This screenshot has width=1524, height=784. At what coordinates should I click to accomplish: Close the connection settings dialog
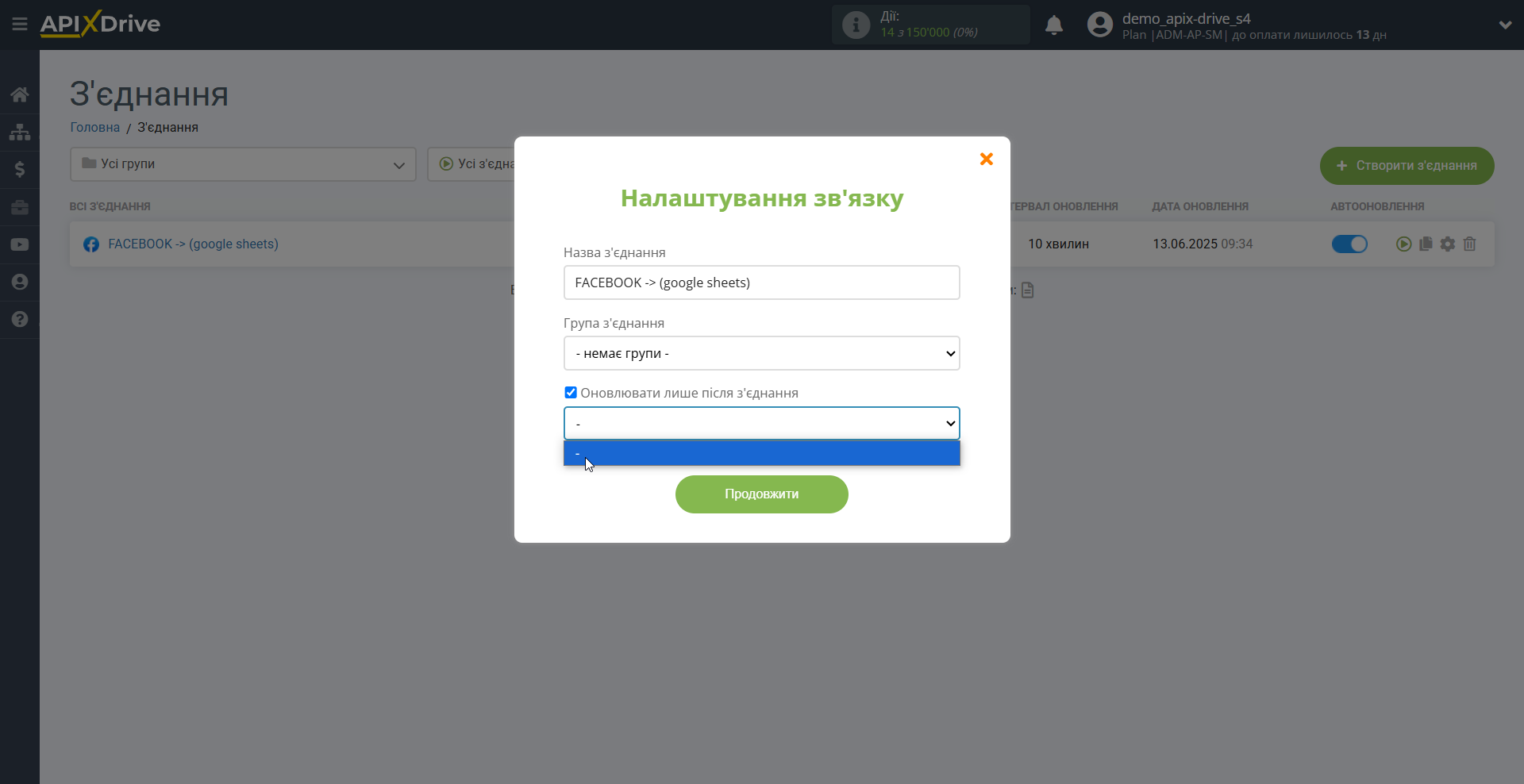[987, 159]
